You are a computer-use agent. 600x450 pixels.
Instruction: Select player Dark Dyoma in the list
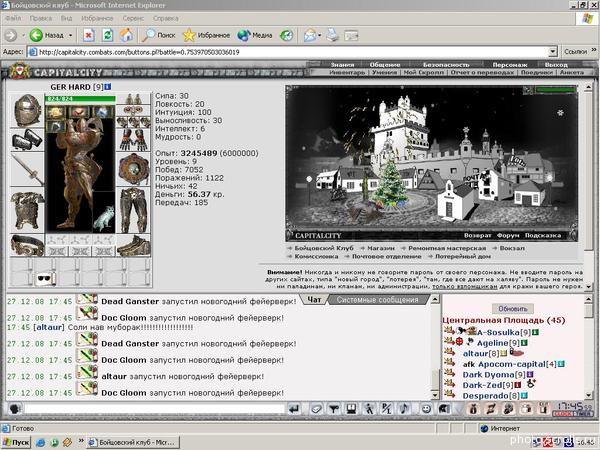488,375
